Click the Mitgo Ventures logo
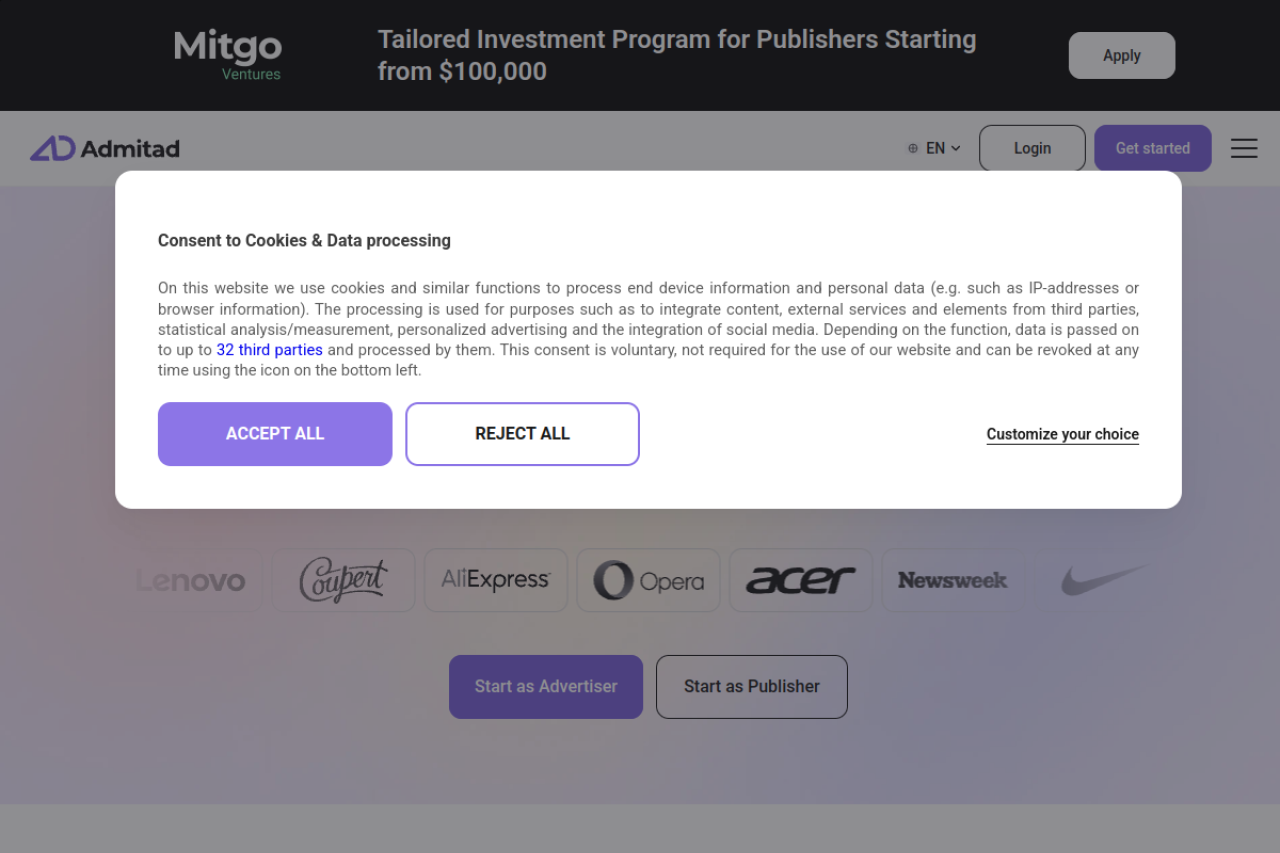The width and height of the screenshot is (1280, 853). 228,54
